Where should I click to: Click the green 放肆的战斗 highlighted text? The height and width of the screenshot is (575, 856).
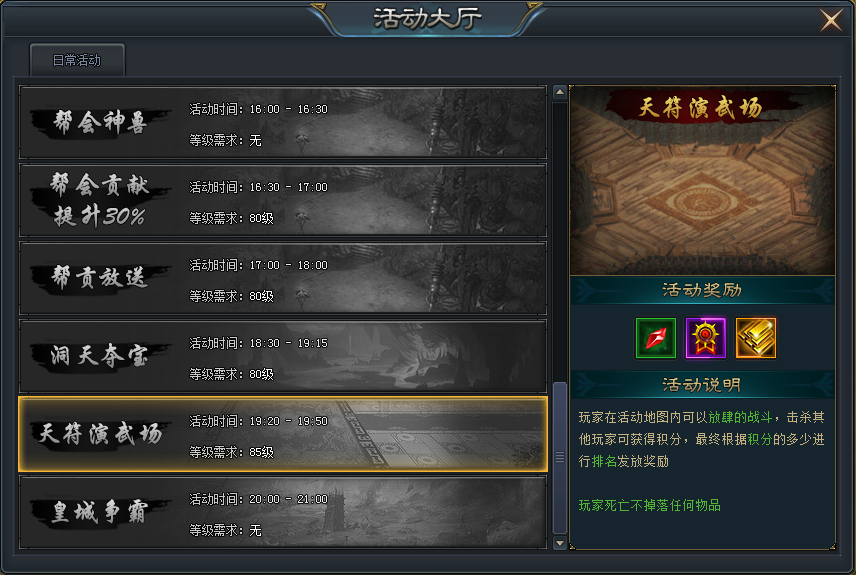click(740, 418)
